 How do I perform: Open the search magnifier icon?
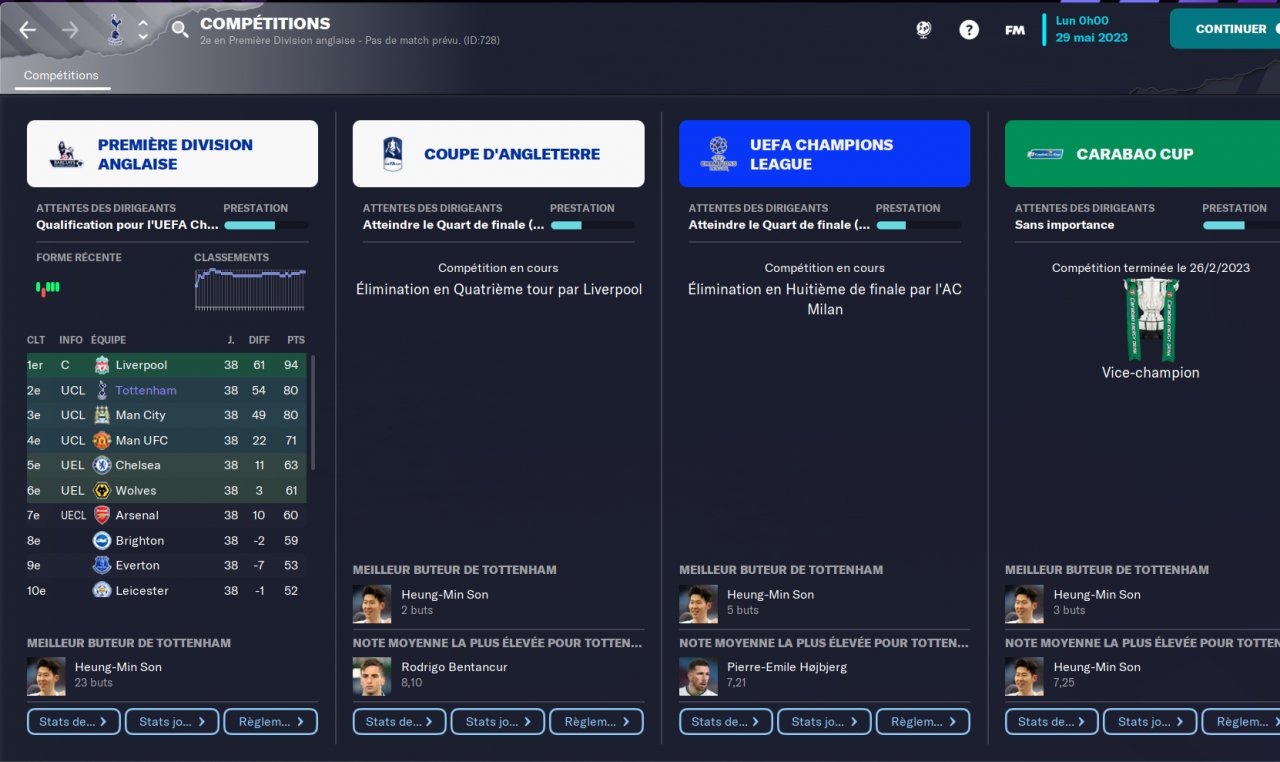pyautogui.click(x=180, y=30)
